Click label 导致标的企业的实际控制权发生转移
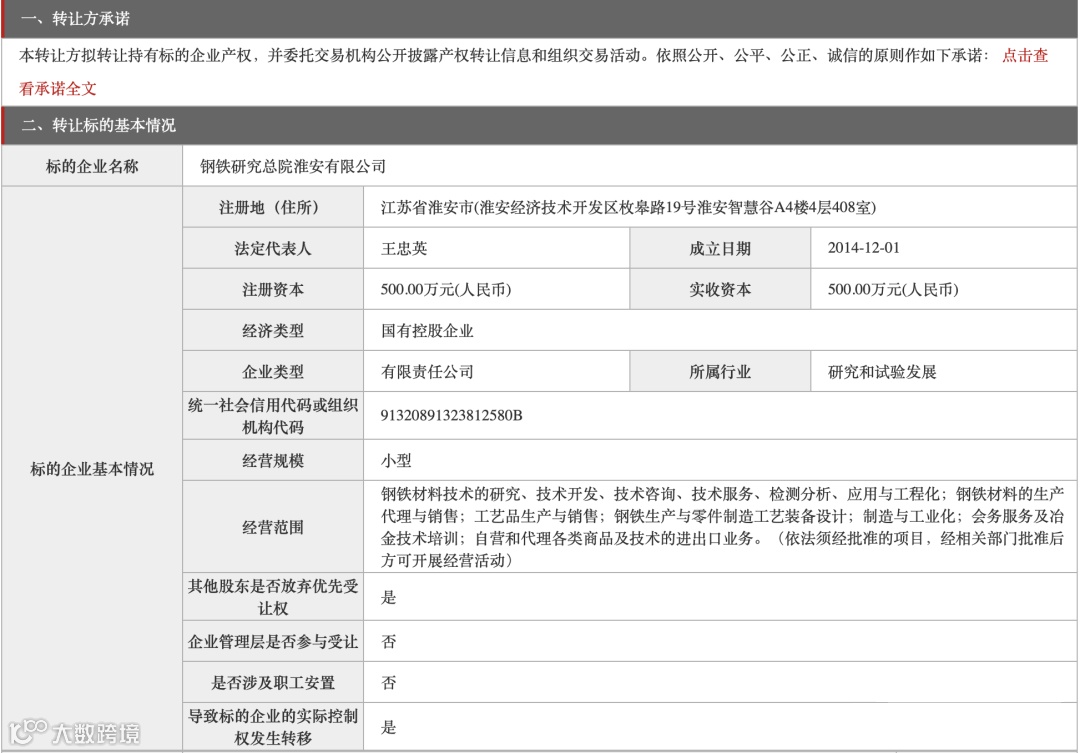The height and width of the screenshot is (753, 1080). tap(273, 728)
